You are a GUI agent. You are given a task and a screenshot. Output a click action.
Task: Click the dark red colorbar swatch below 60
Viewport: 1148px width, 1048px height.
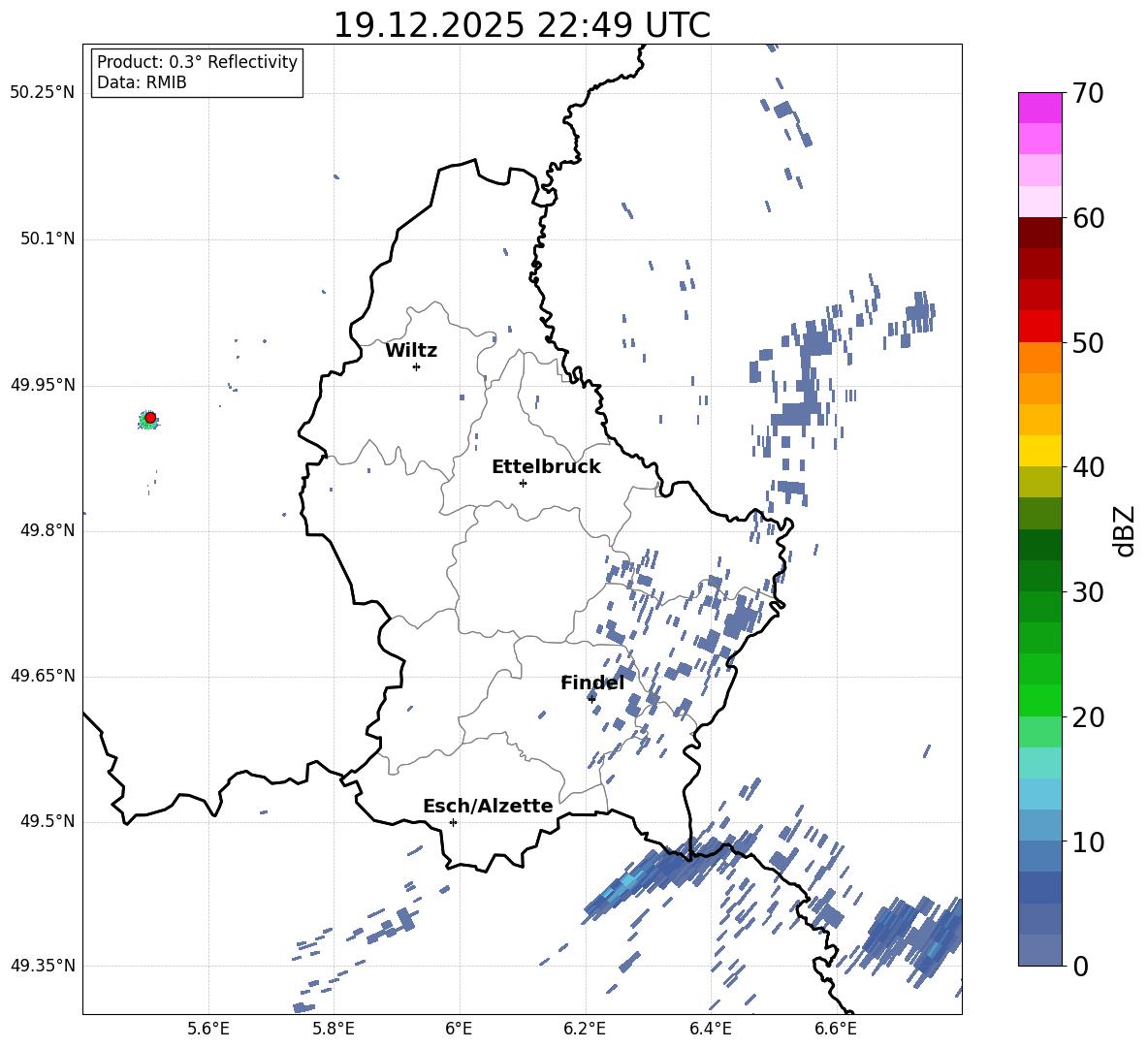[1039, 233]
